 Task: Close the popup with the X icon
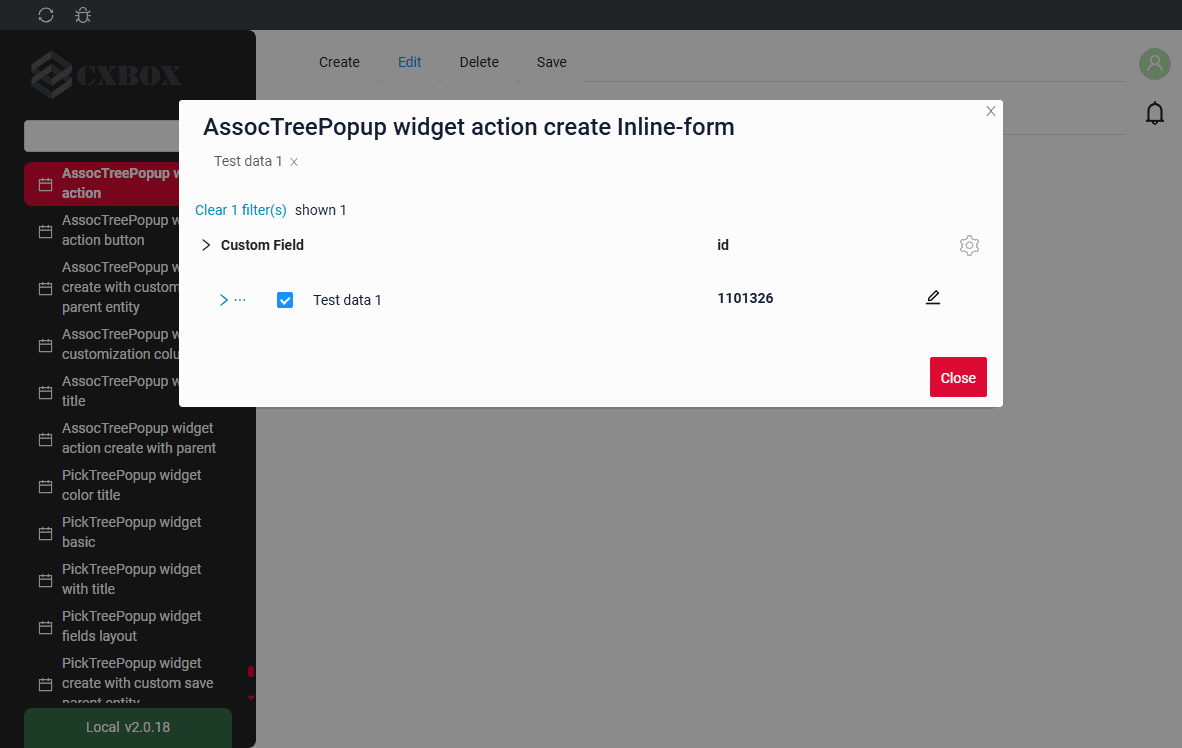tap(991, 111)
